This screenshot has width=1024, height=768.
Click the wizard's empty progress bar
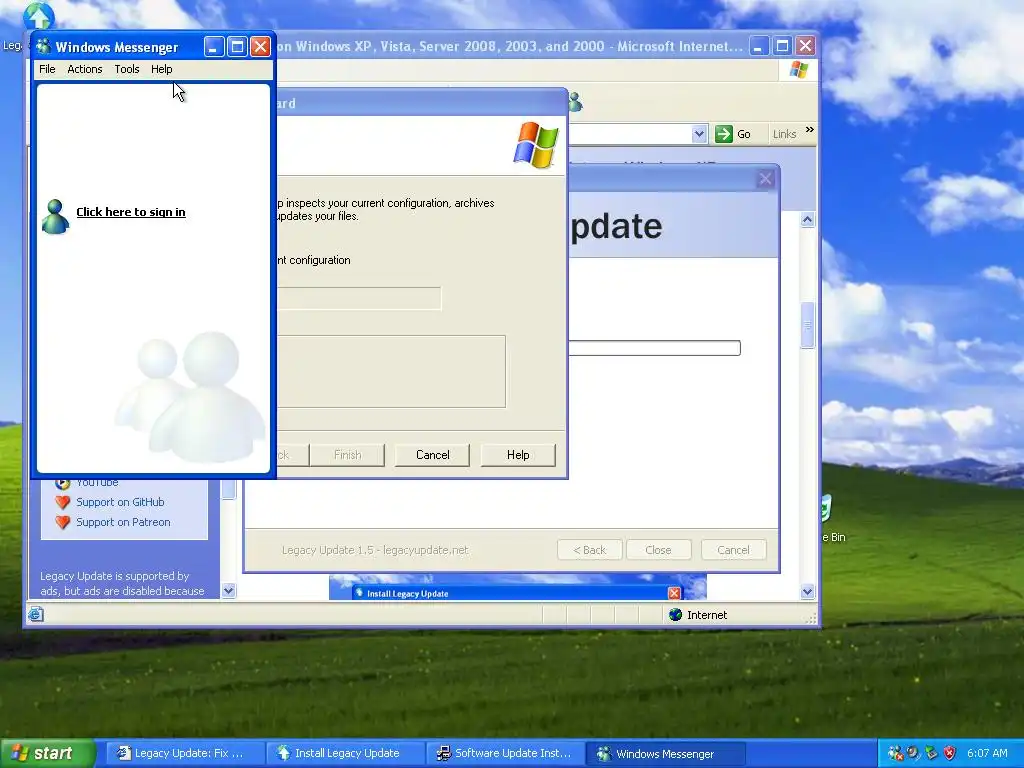click(359, 298)
